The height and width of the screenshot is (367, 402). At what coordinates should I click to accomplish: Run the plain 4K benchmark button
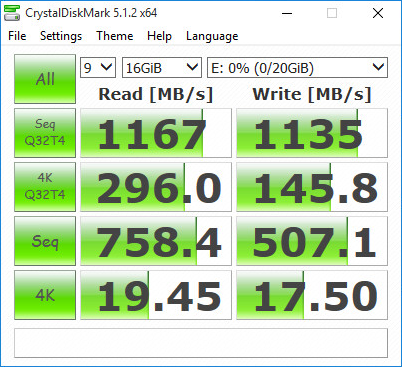coord(45,295)
